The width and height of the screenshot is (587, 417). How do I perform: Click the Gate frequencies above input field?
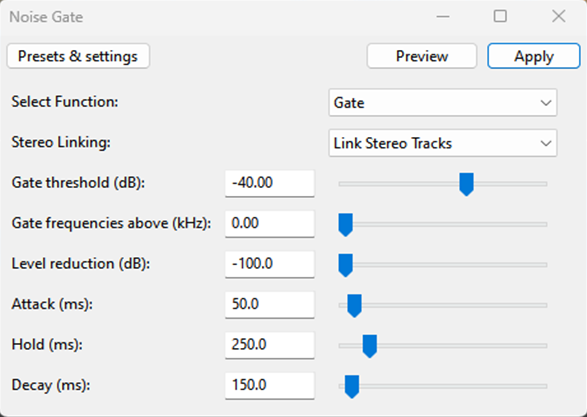click(x=270, y=223)
